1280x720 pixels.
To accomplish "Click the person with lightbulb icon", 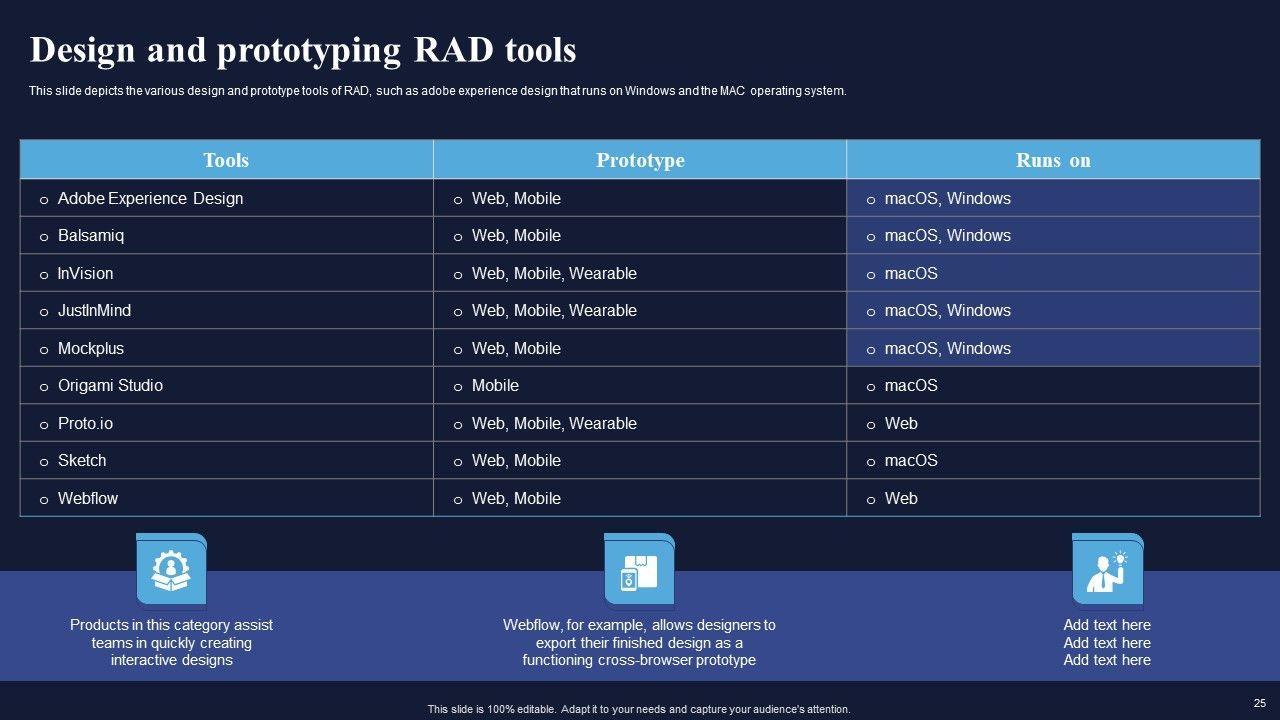I will 1107,570.
